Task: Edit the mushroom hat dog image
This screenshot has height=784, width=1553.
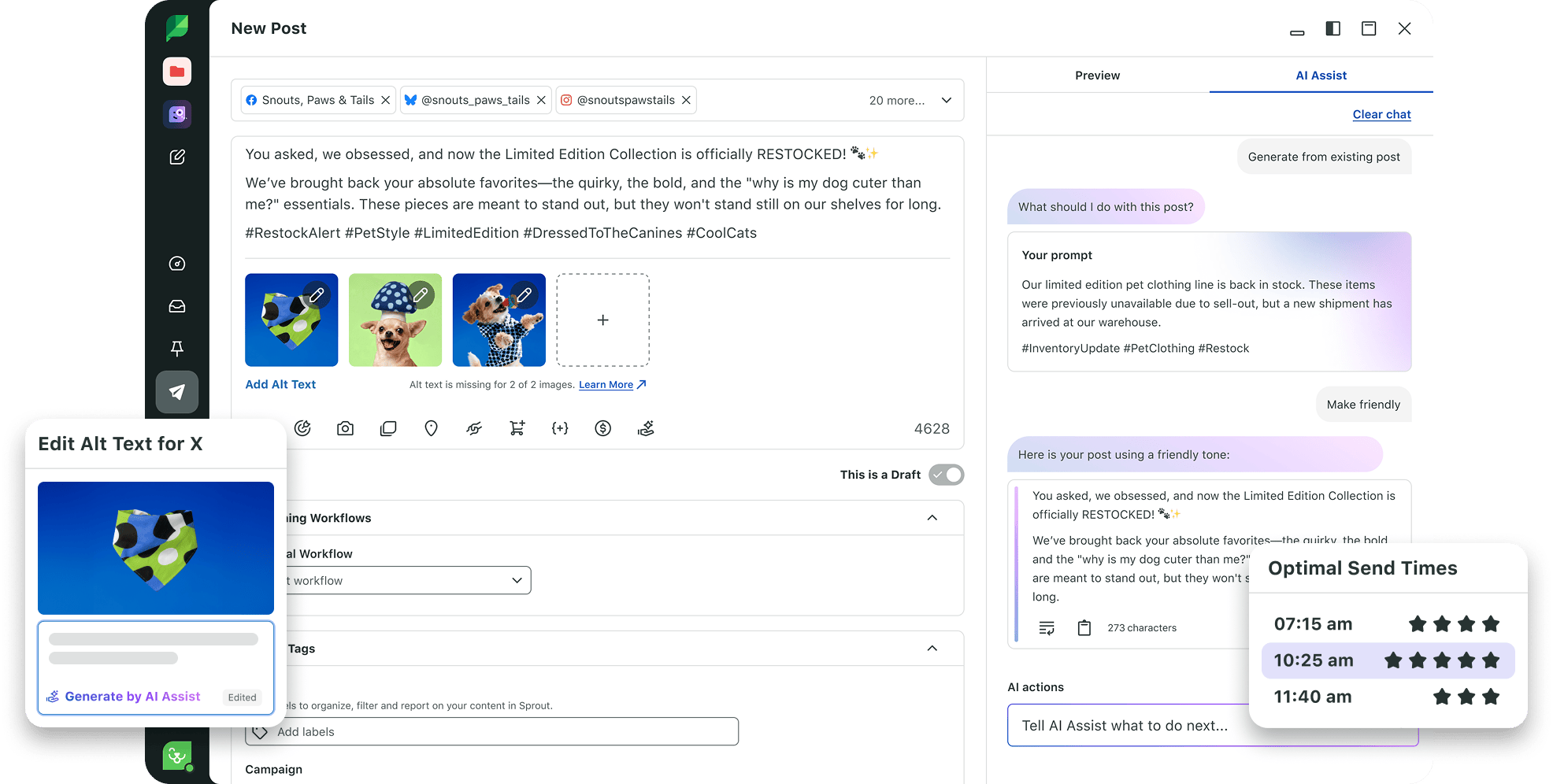Action: coord(421,295)
